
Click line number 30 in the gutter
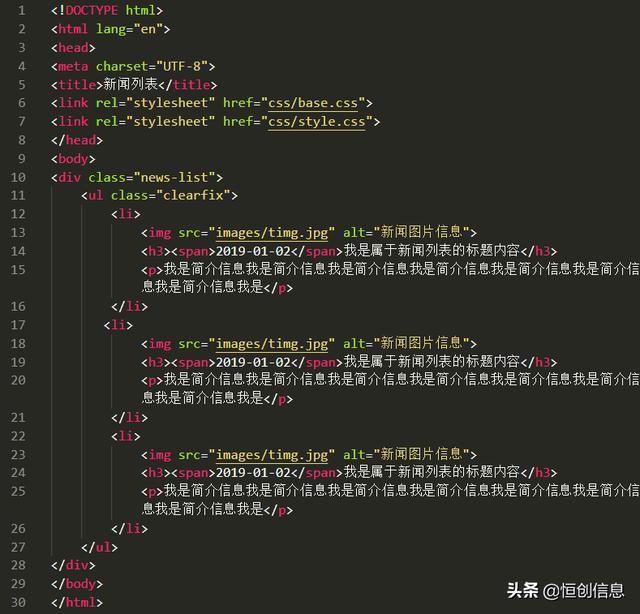pyautogui.click(x=18, y=603)
